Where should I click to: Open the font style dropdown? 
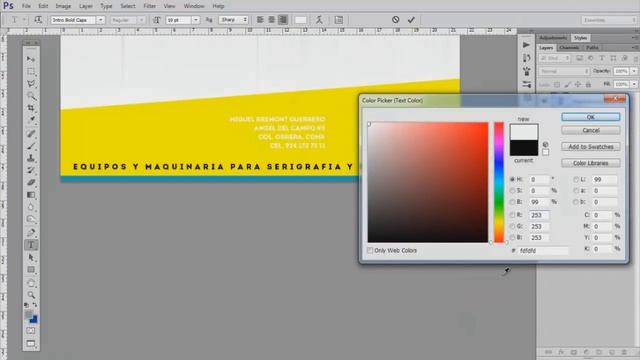[141, 20]
